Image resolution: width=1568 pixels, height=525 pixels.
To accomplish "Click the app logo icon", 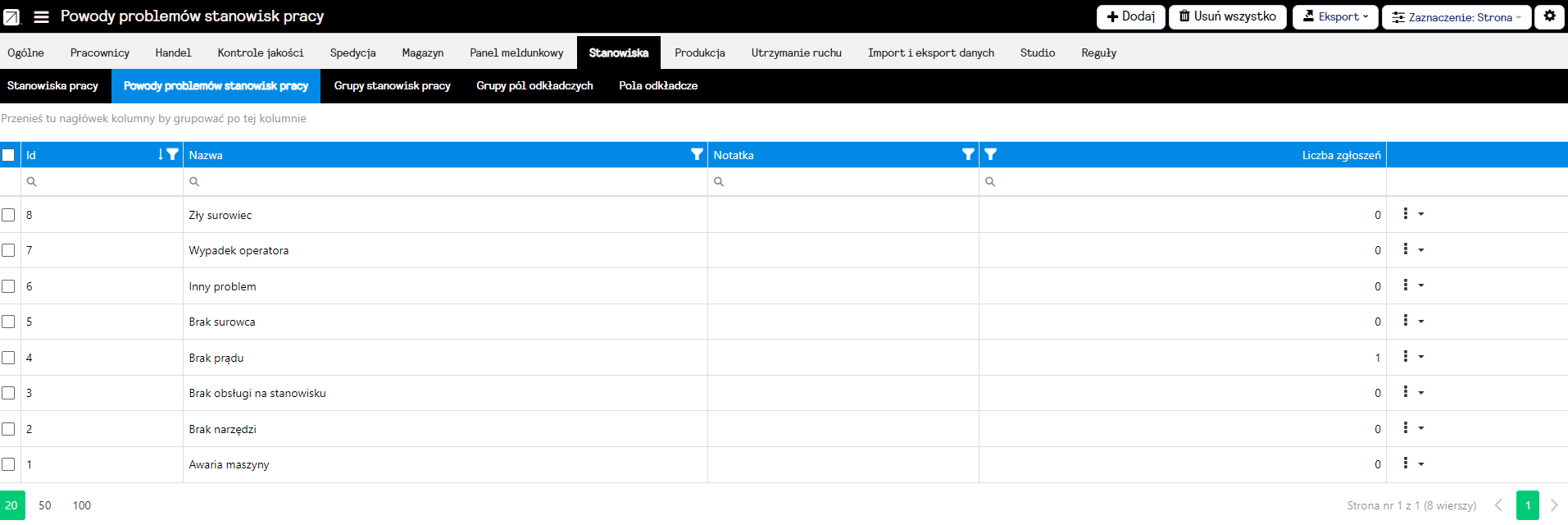I will 11,16.
